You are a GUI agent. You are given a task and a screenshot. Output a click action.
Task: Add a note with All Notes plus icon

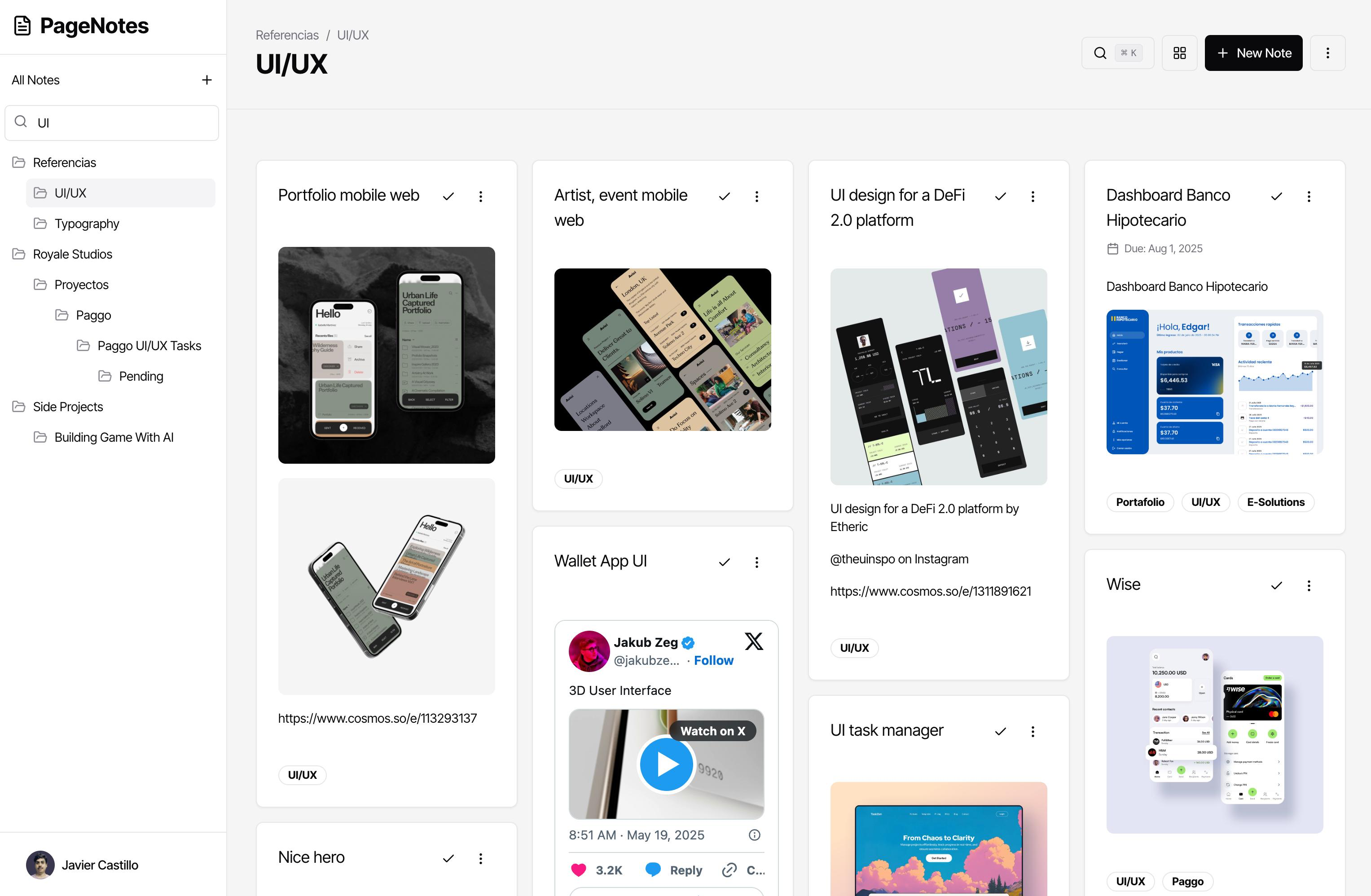pos(207,80)
